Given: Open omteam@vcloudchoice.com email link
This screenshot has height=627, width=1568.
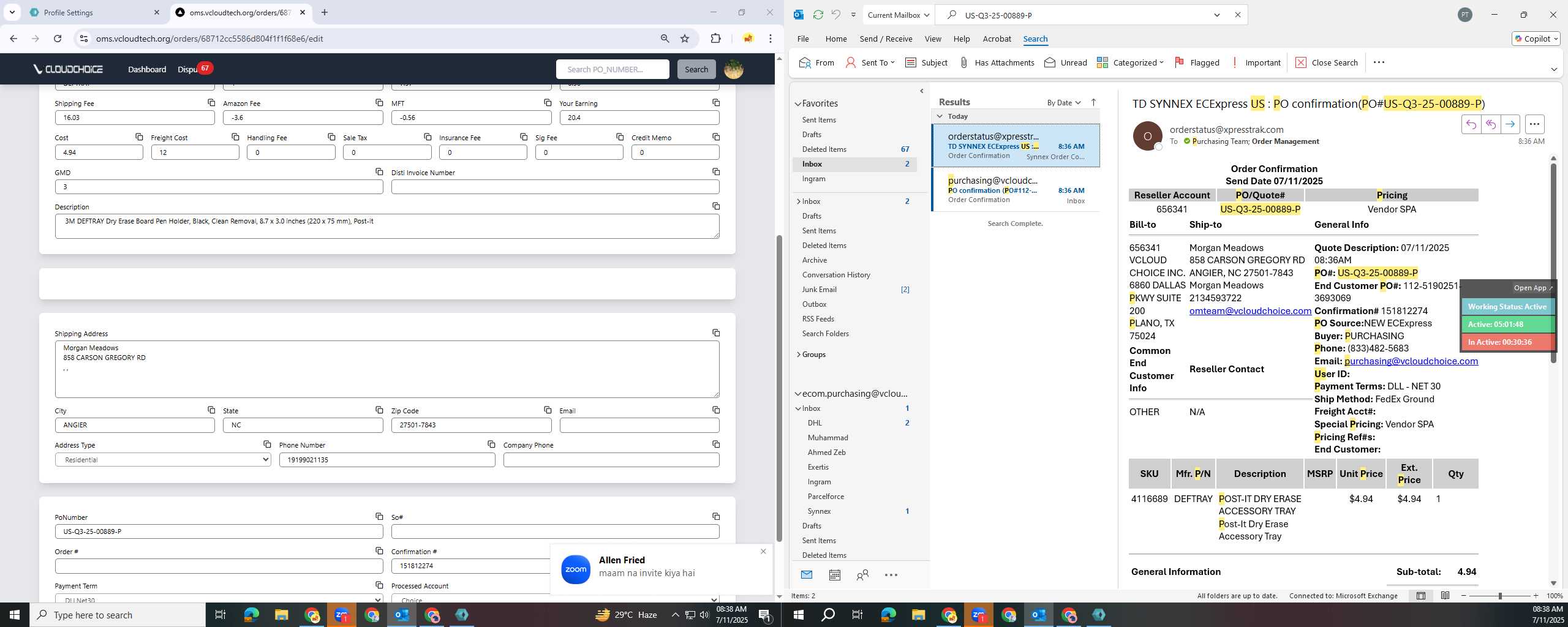Looking at the screenshot, I should [1250, 310].
